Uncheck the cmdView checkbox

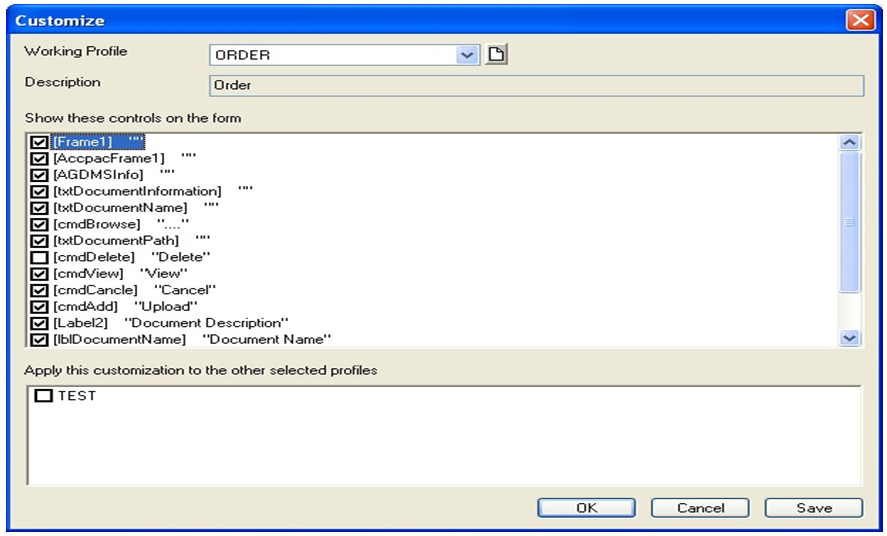(x=39, y=274)
